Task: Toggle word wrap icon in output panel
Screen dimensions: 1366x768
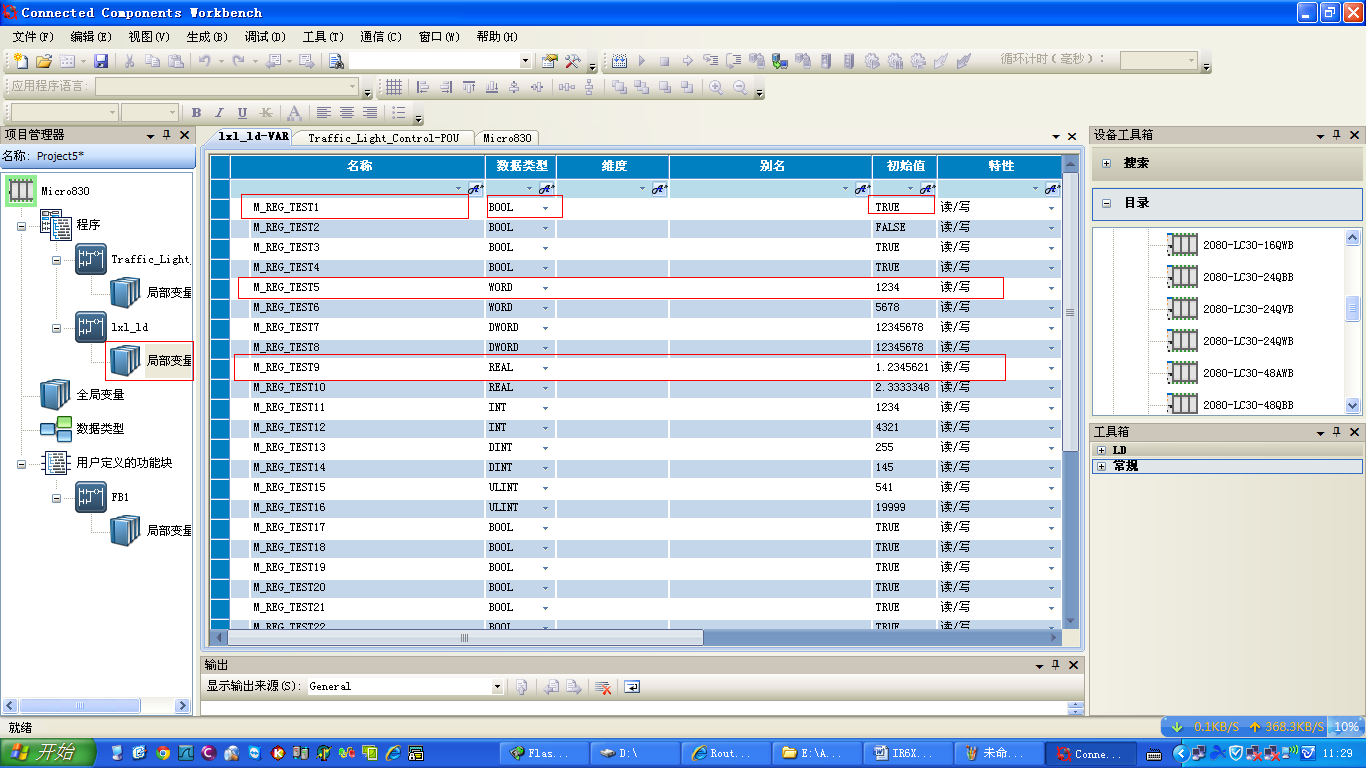Action: click(x=632, y=687)
